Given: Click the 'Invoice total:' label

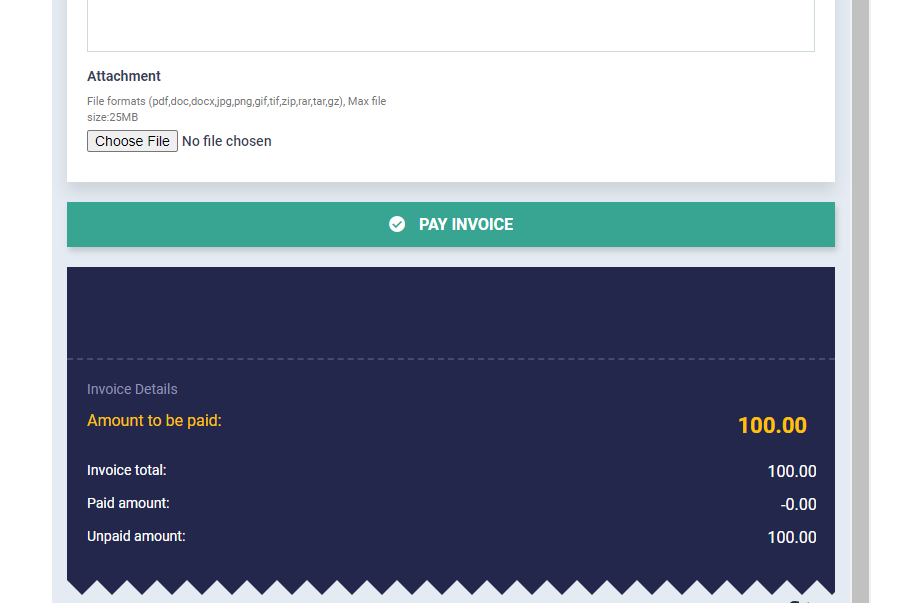Looking at the screenshot, I should pyautogui.click(x=127, y=470).
